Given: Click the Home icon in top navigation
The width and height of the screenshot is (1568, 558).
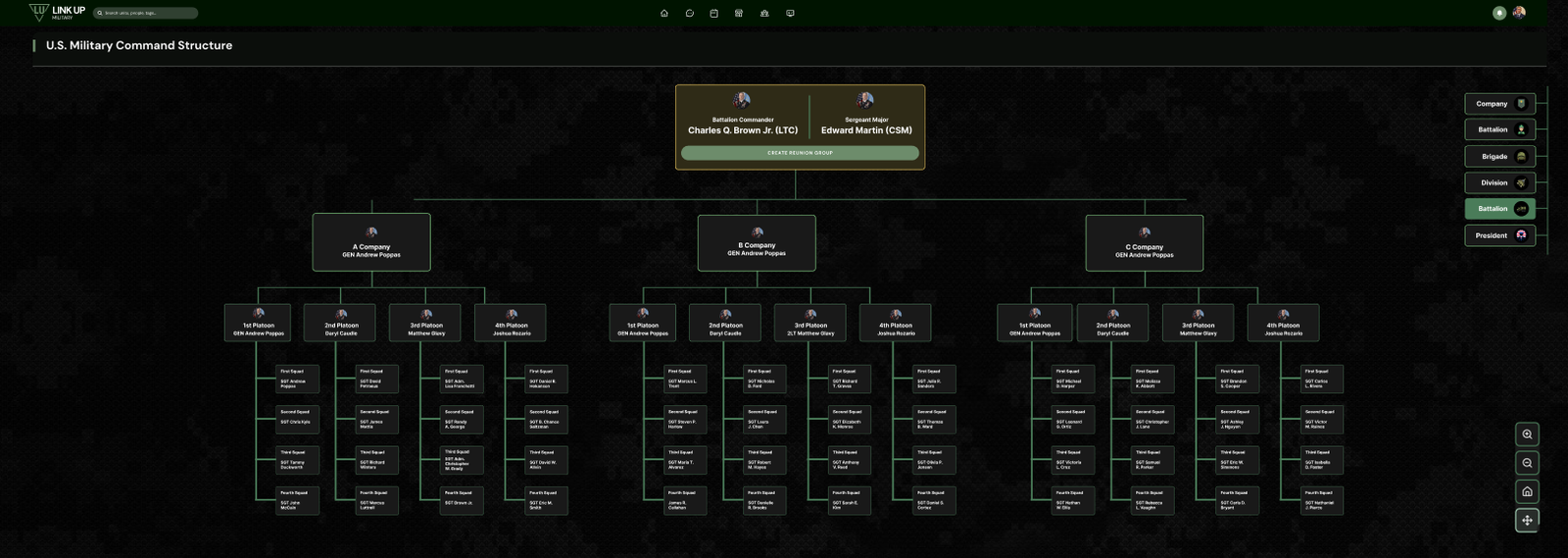Looking at the screenshot, I should coord(664,14).
